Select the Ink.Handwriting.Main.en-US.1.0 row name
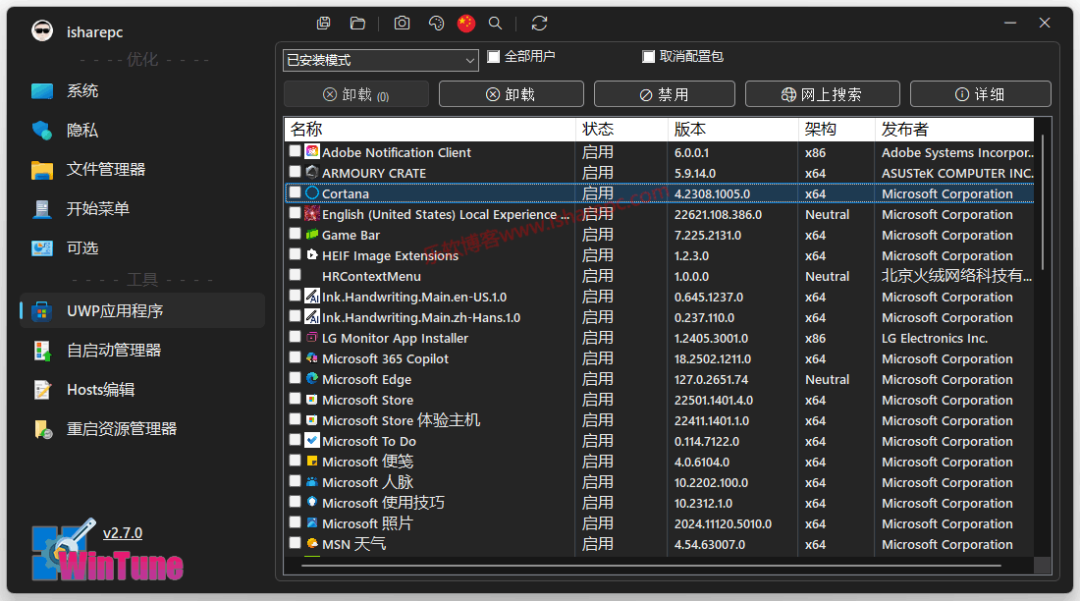Image resolution: width=1080 pixels, height=601 pixels. coord(414,297)
